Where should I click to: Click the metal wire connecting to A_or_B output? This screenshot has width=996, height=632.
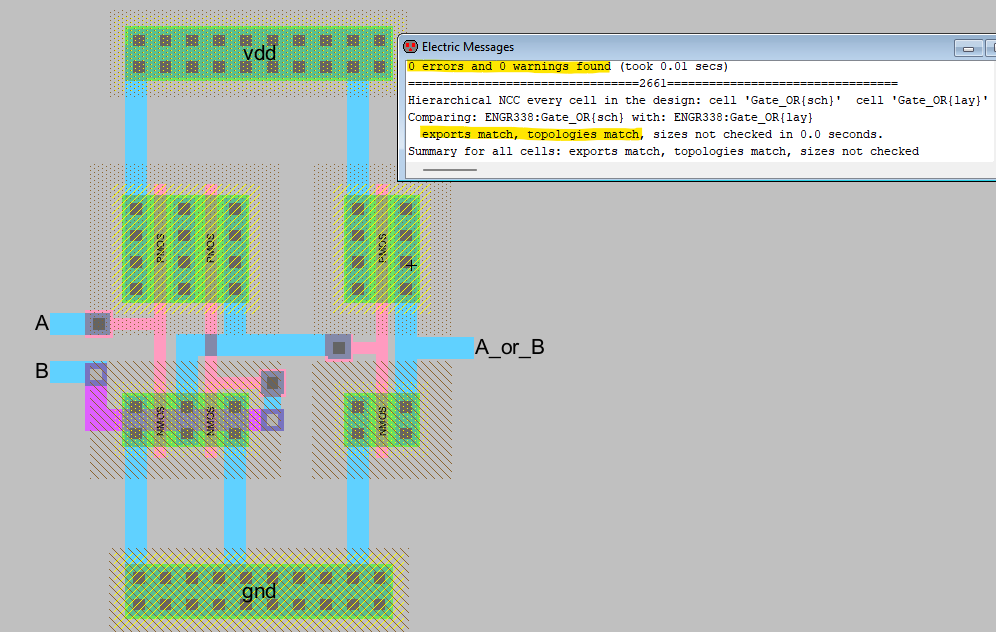click(x=435, y=348)
